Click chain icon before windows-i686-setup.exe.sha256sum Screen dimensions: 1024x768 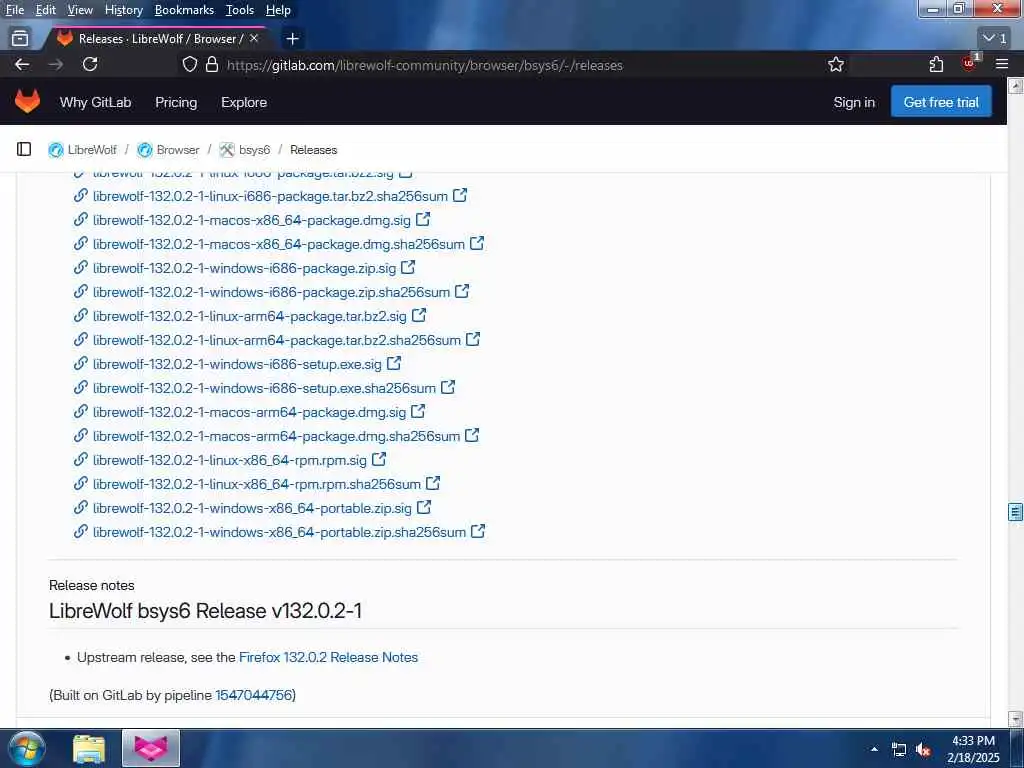[80, 387]
